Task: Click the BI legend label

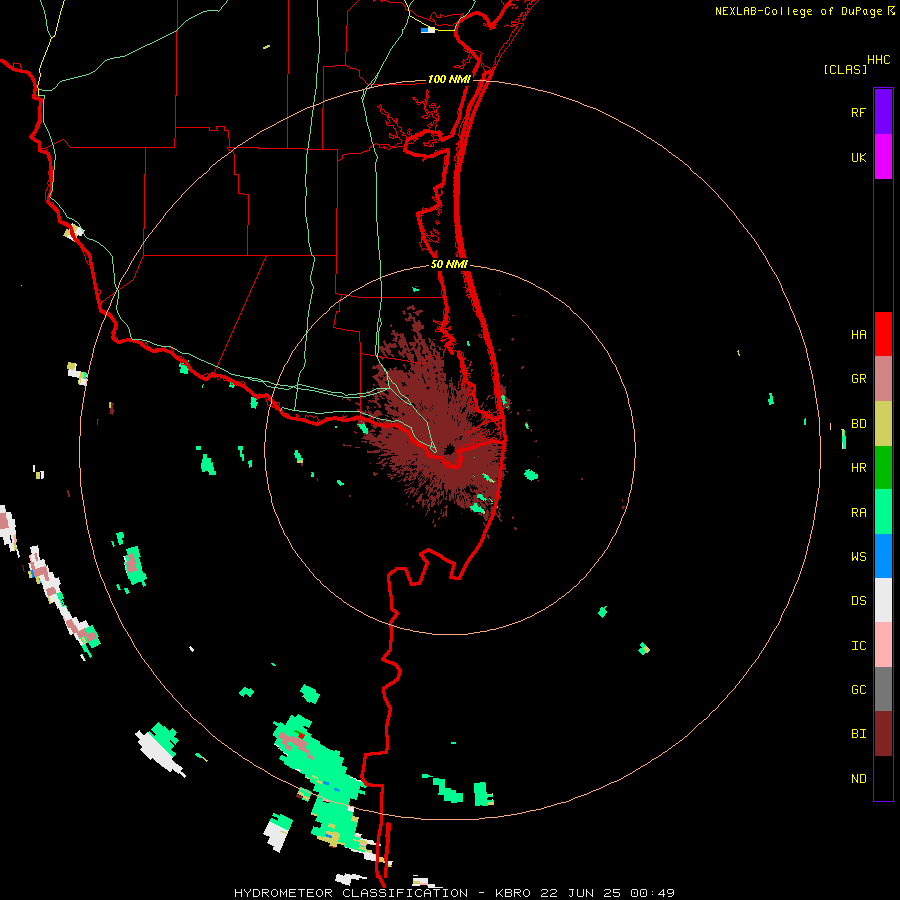Action: tap(858, 734)
